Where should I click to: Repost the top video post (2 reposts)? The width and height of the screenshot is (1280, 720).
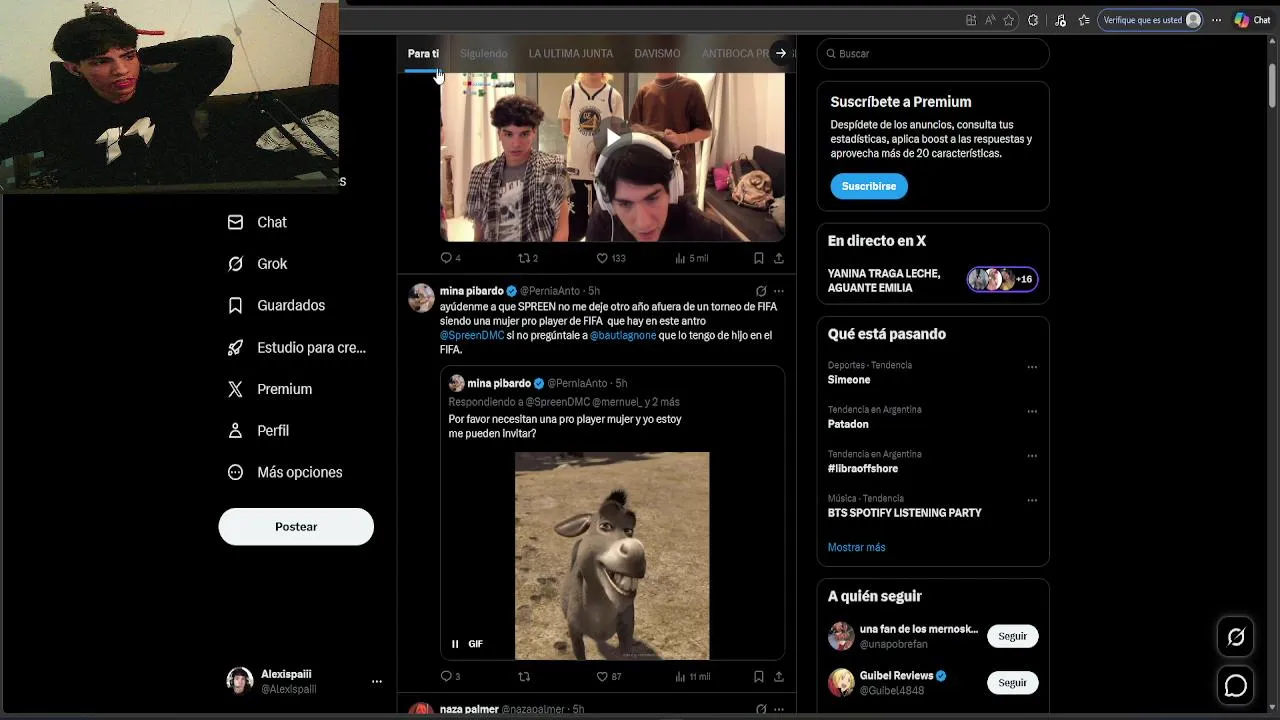(527, 258)
